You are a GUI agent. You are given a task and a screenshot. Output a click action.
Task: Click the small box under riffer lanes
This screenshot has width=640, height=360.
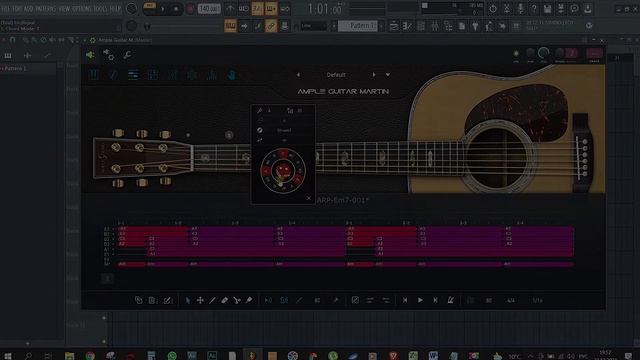pyautogui.click(x=107, y=279)
